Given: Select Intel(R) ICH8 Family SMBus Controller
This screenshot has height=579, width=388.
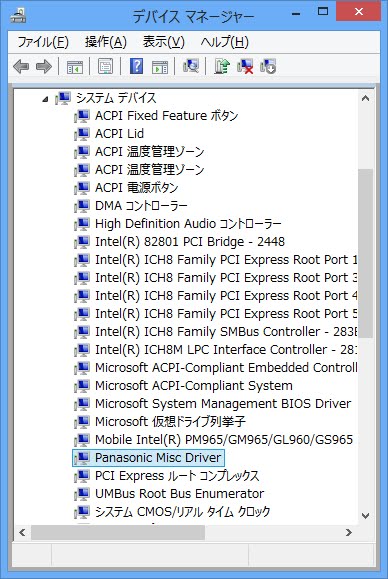Looking at the screenshot, I should pyautogui.click(x=226, y=332).
